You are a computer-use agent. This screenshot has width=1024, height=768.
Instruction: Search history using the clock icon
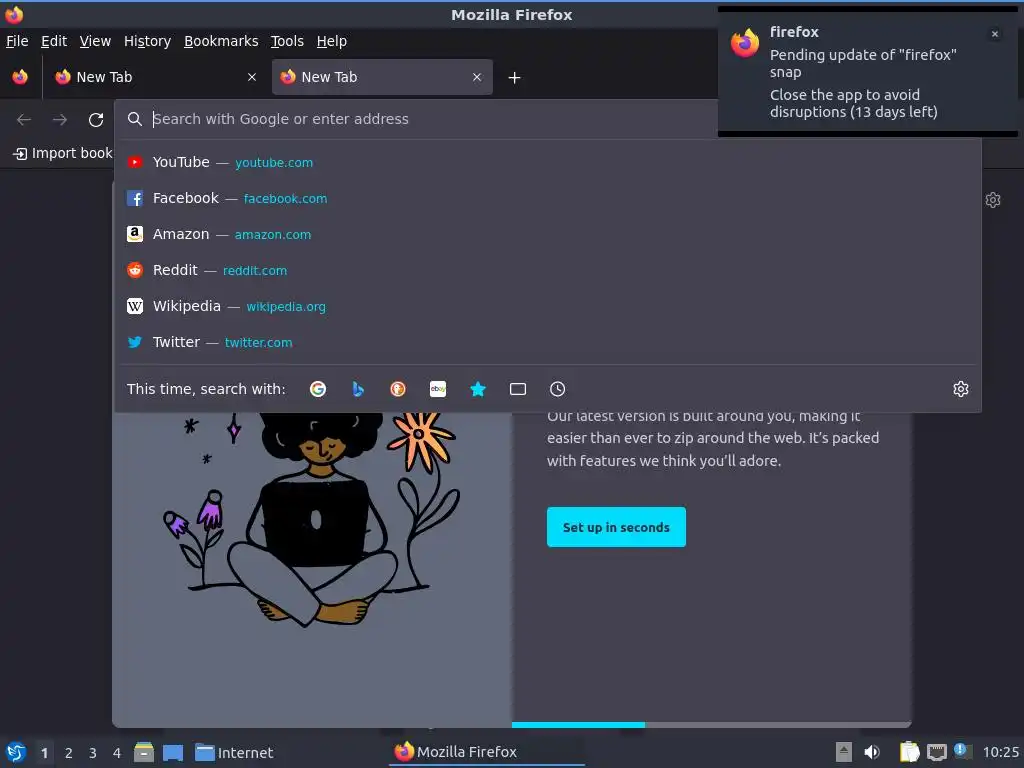click(558, 389)
